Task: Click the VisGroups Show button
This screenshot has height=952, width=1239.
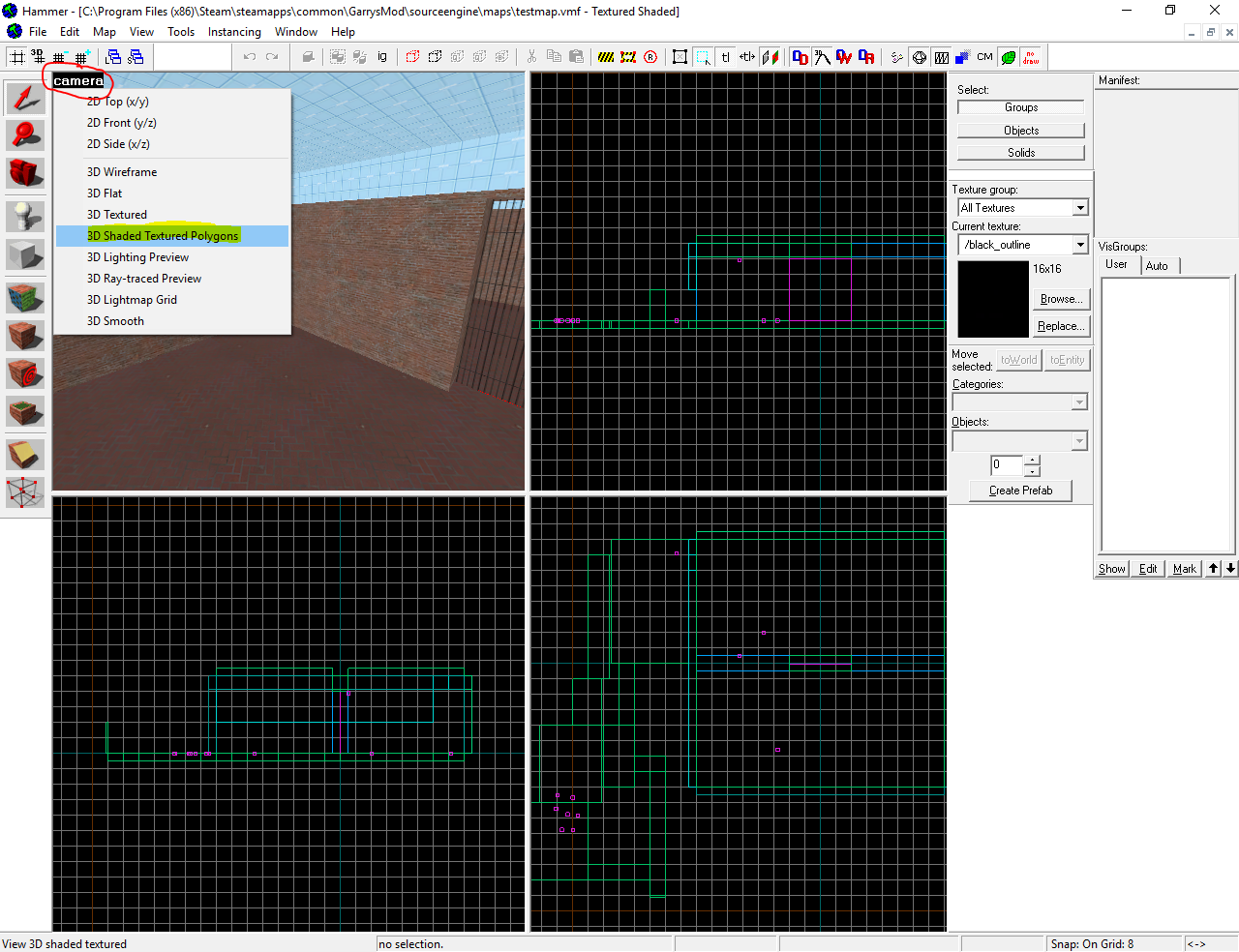Action: pyautogui.click(x=1112, y=569)
